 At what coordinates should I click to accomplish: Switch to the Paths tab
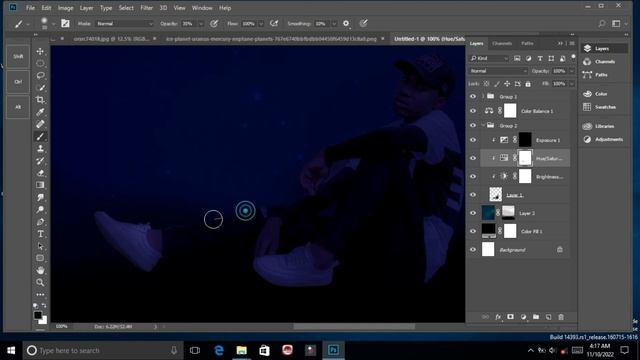[x=527, y=43]
